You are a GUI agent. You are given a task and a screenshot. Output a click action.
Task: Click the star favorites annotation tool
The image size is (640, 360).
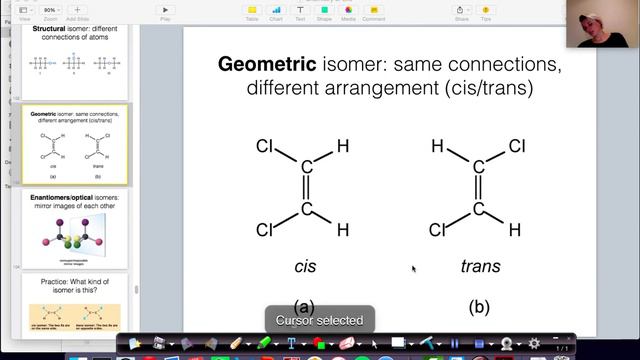point(135,344)
